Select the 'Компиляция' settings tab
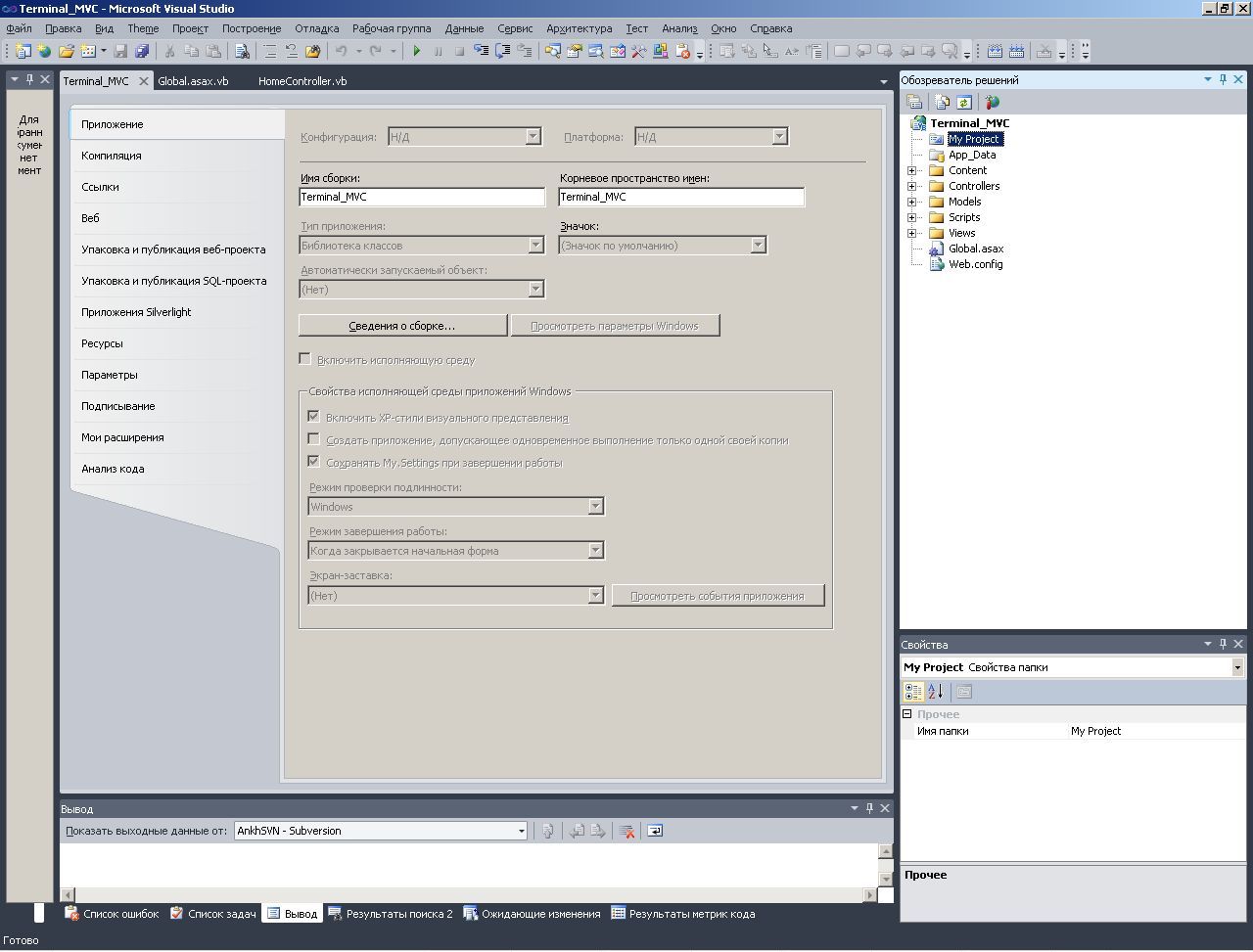Image resolution: width=1253 pixels, height=952 pixels. [x=112, y=156]
